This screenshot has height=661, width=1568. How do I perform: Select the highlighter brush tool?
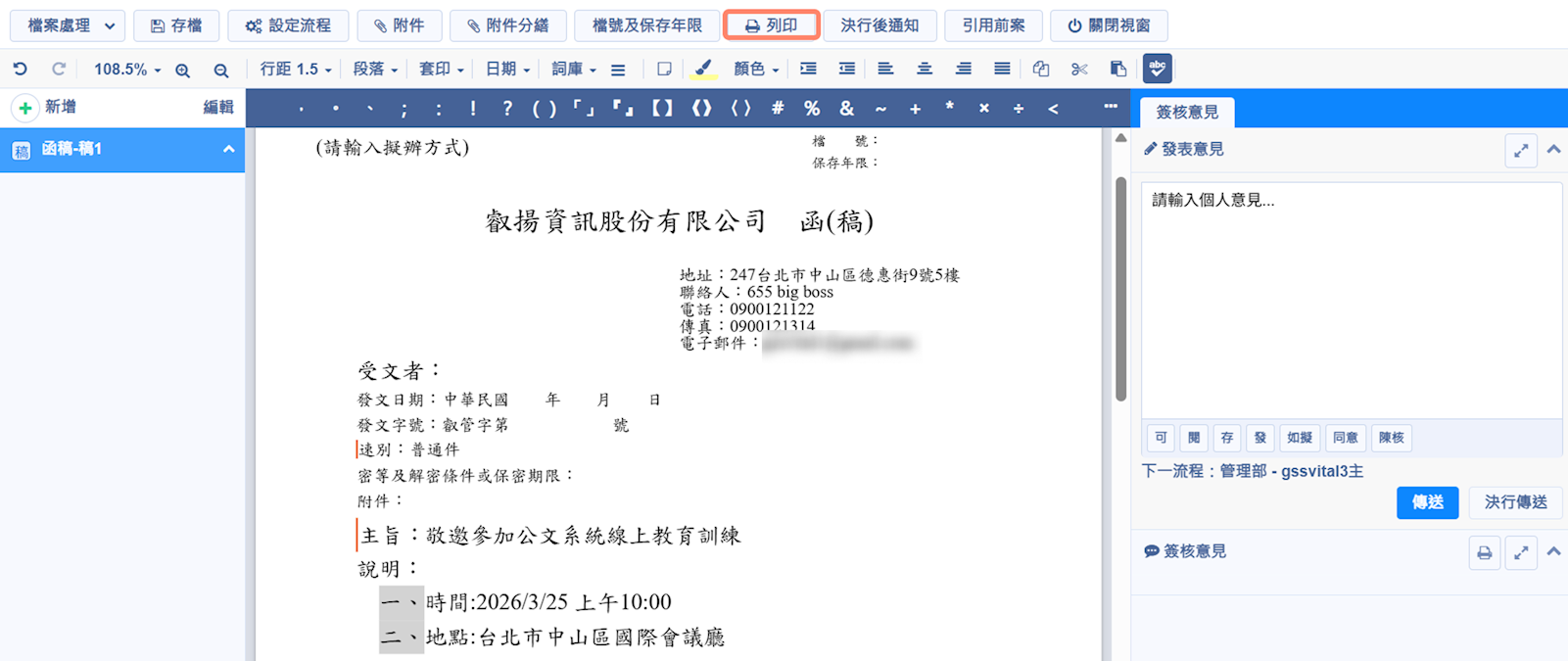point(702,69)
